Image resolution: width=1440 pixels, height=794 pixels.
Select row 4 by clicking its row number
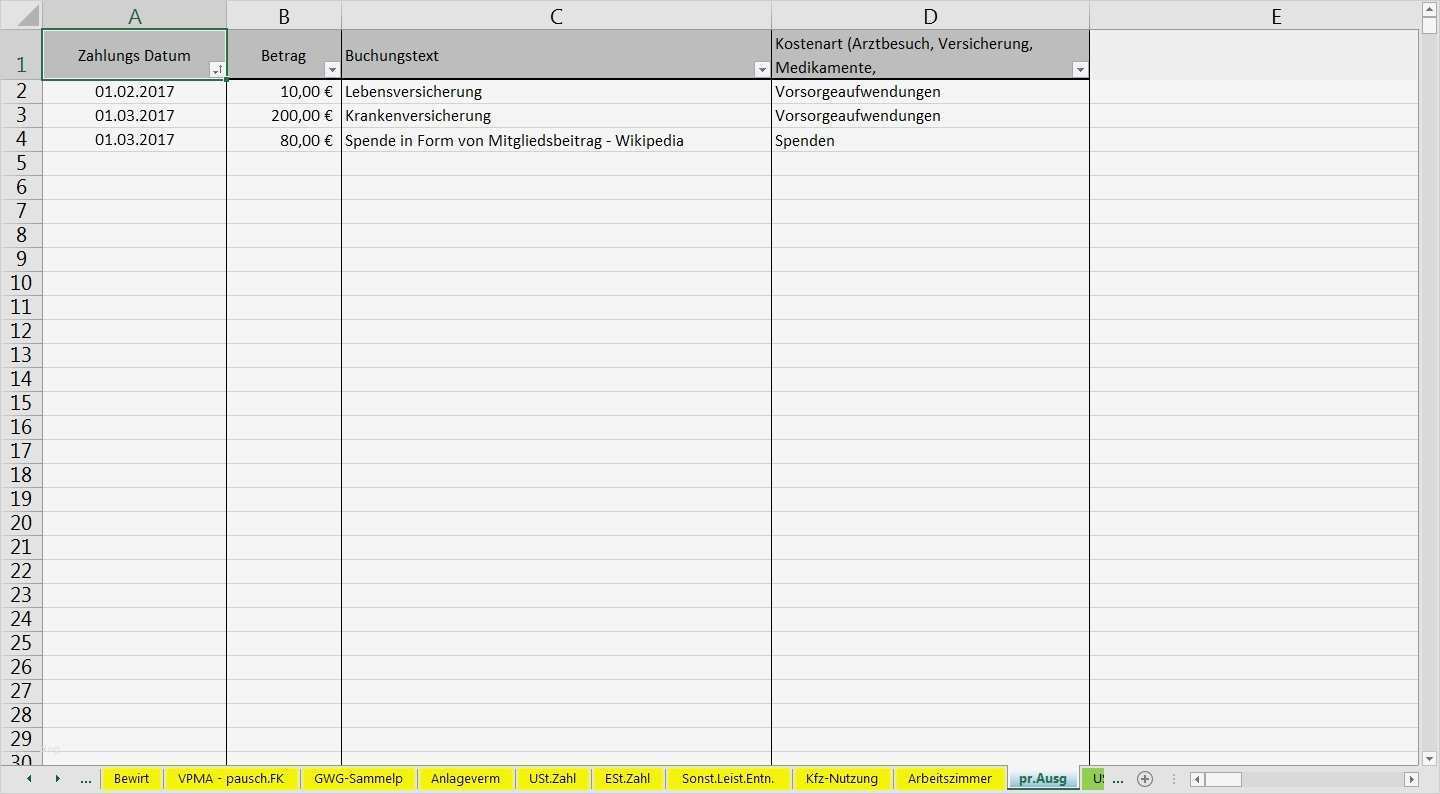[21, 139]
